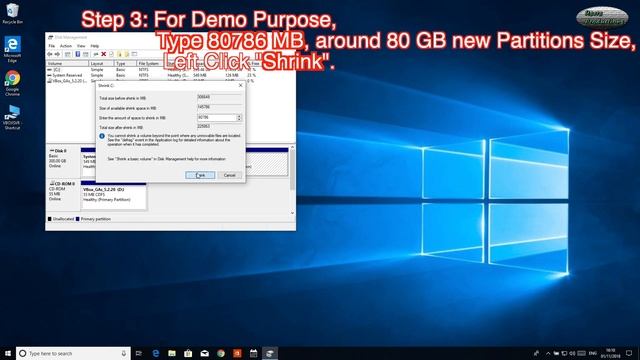This screenshot has height=360, width=640.
Task: Click the Type column header
Action: click(125, 64)
